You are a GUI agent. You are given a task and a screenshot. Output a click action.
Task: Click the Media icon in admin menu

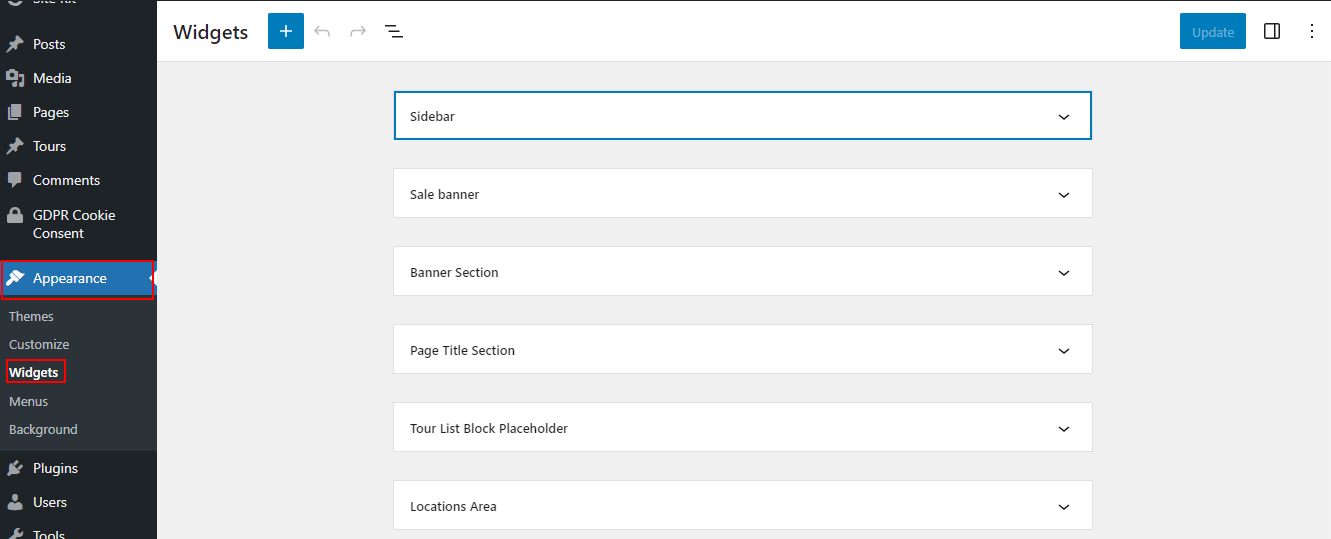pyautogui.click(x=15, y=78)
